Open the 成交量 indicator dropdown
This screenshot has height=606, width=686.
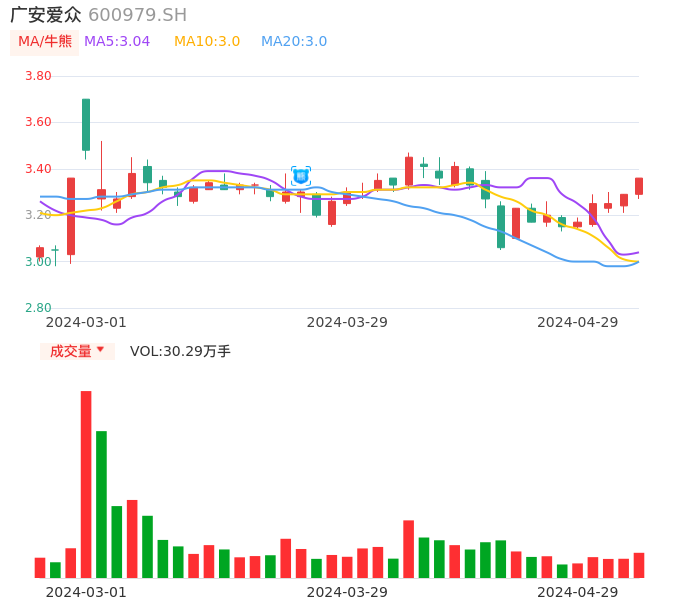tap(77, 351)
